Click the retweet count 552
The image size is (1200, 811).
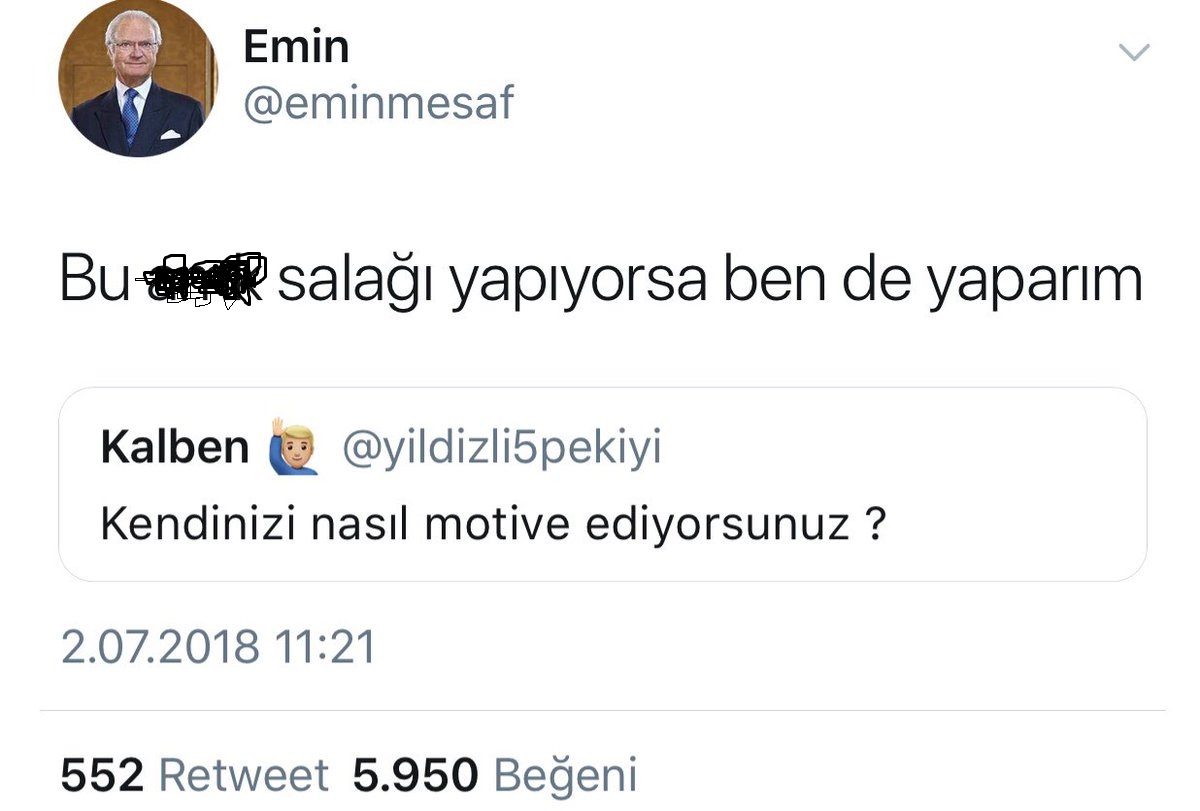point(103,775)
